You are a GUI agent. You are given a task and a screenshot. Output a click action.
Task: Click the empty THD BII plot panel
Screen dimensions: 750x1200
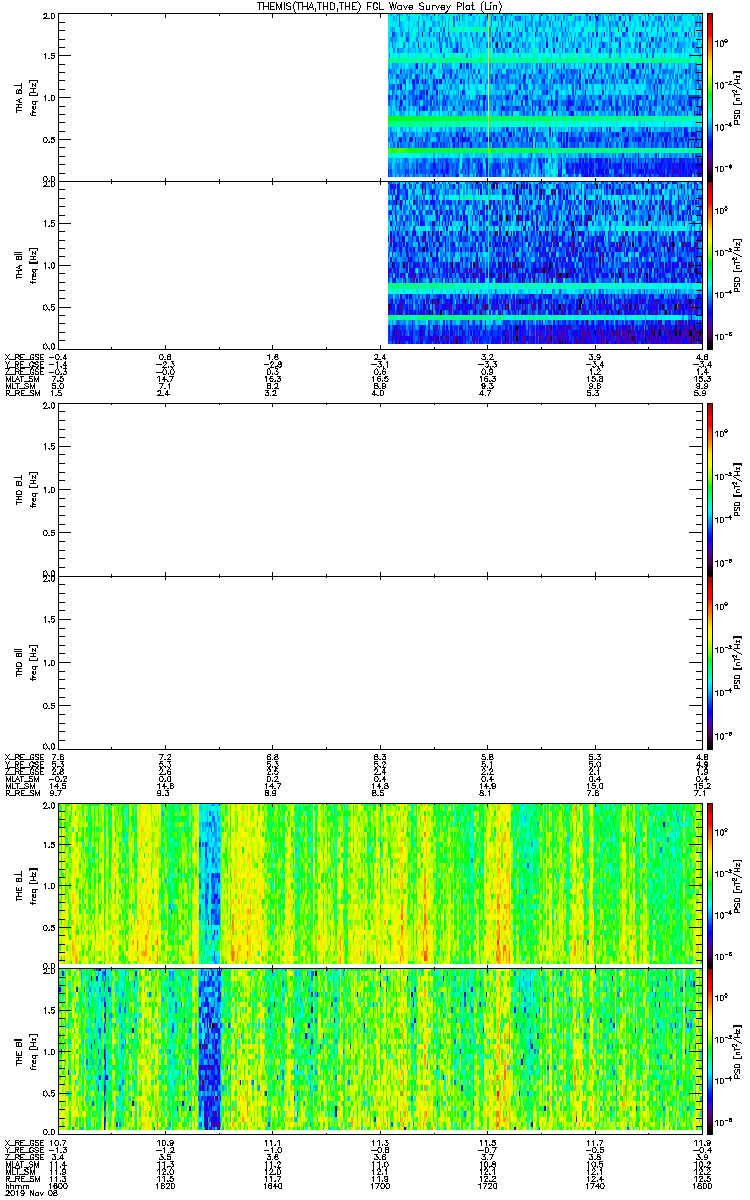click(x=380, y=661)
